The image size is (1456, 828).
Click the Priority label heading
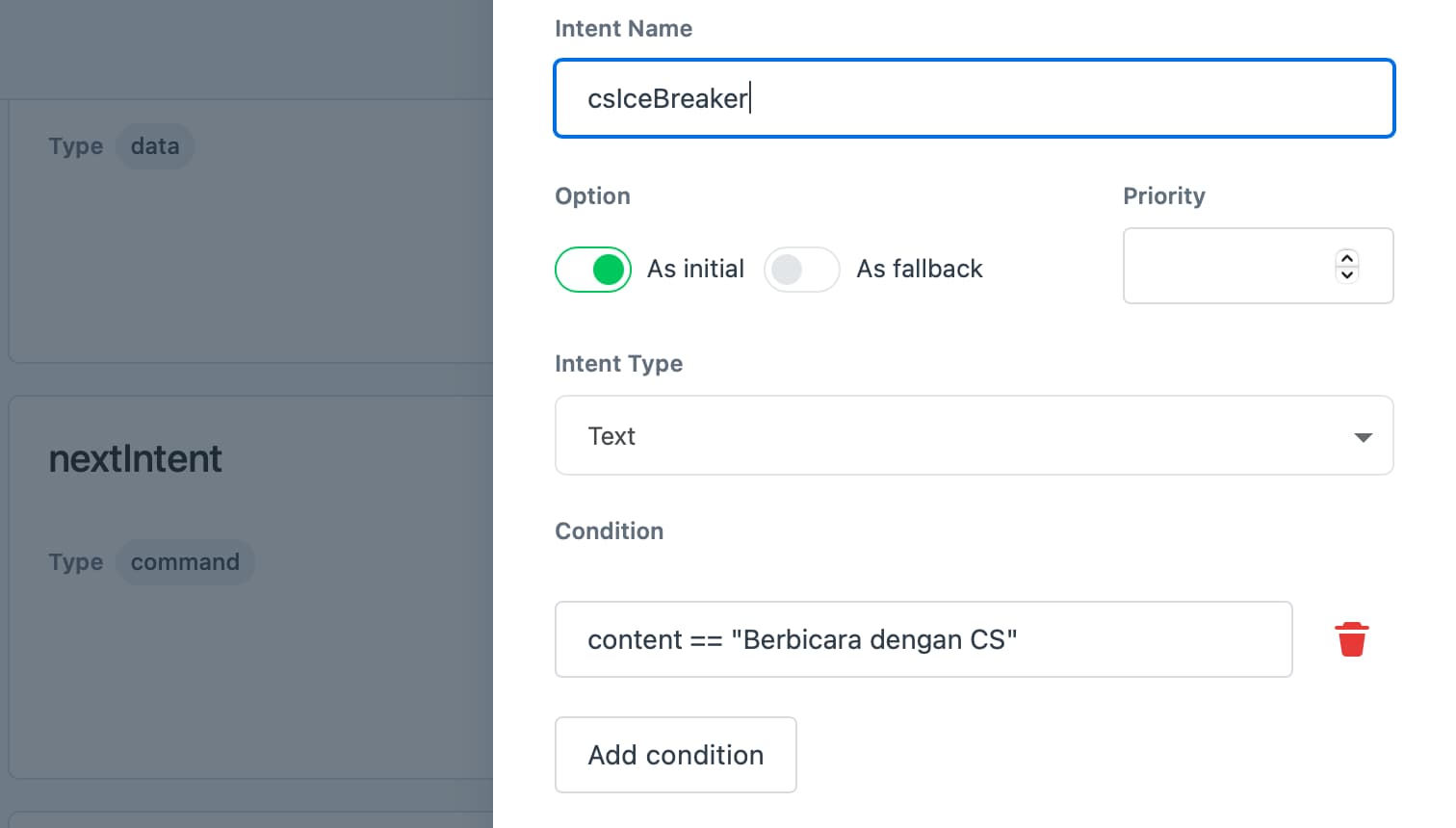pyautogui.click(x=1163, y=196)
